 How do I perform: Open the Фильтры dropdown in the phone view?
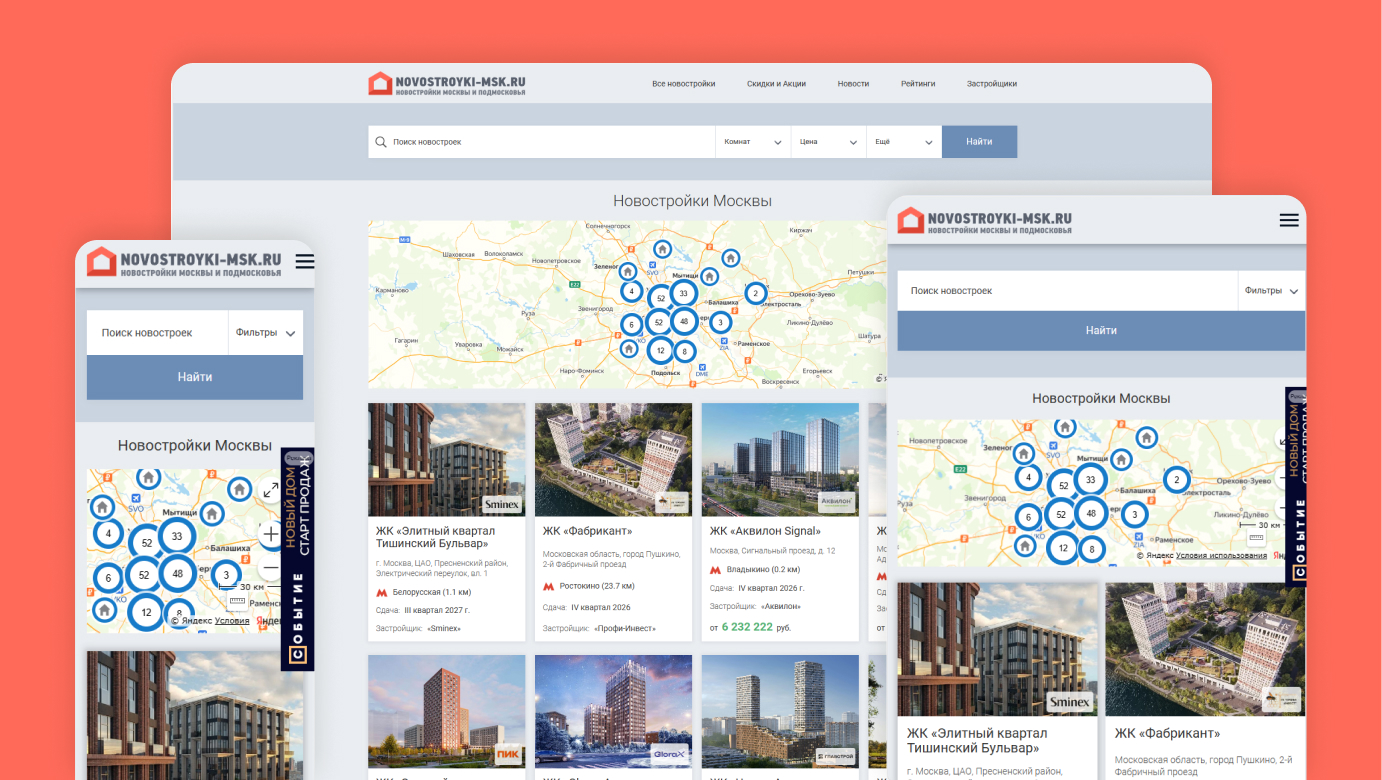point(265,332)
